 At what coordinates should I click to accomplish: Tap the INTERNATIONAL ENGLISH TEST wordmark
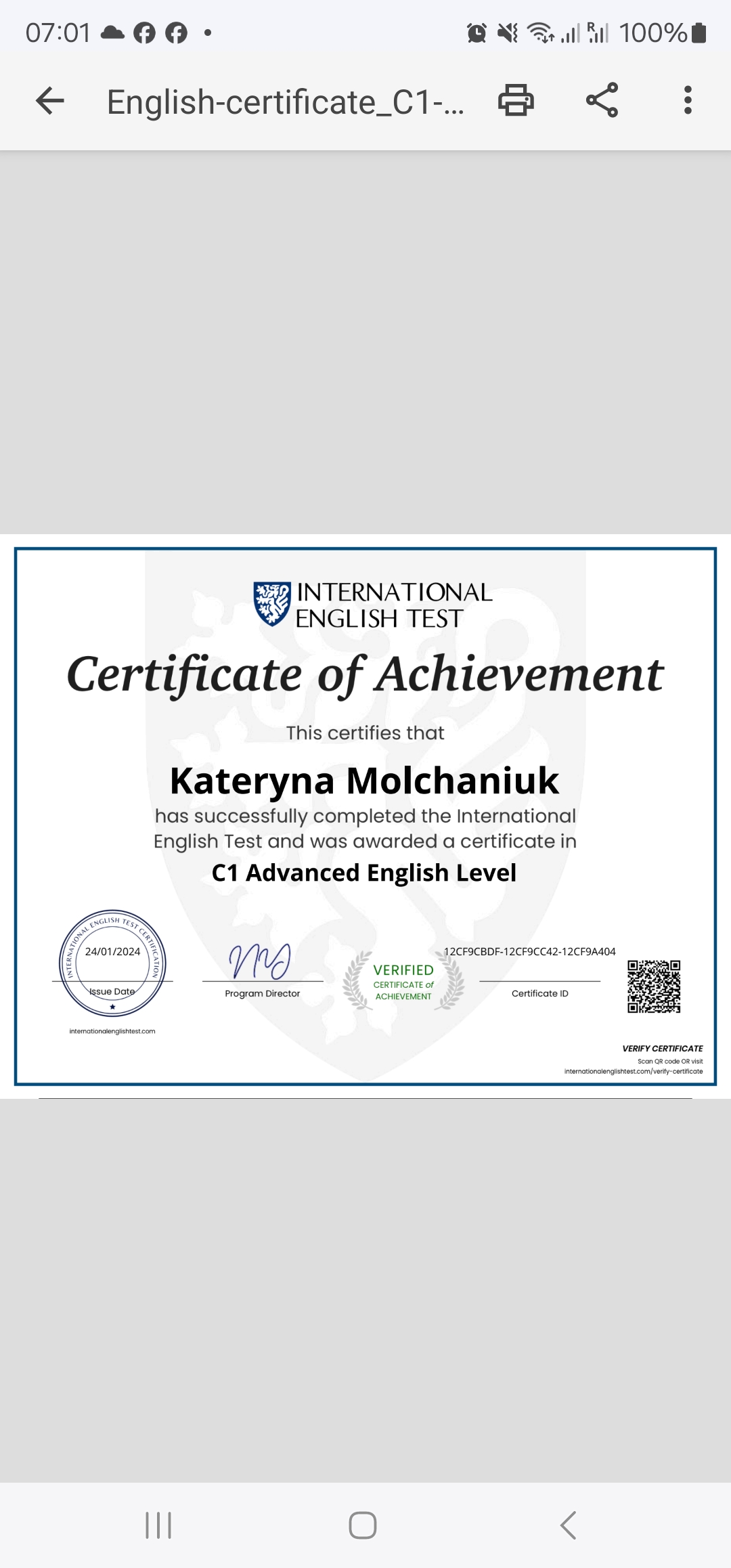click(394, 605)
